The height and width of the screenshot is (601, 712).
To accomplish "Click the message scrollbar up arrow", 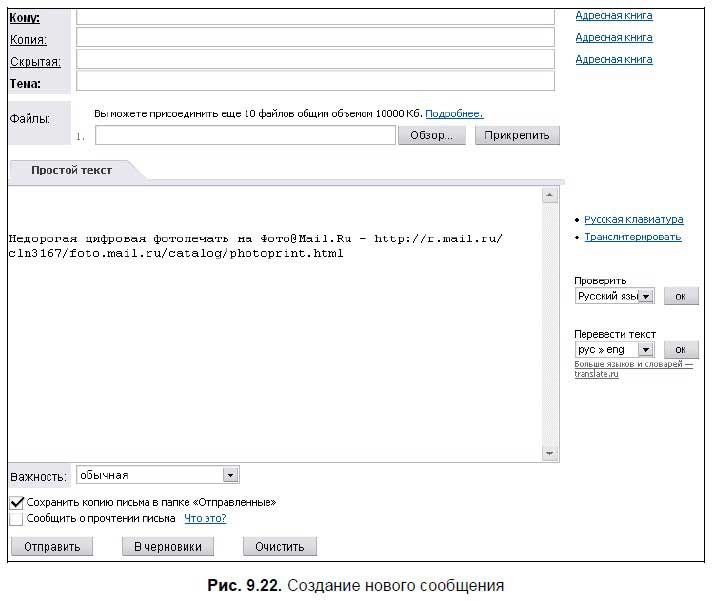I will 550,195.
